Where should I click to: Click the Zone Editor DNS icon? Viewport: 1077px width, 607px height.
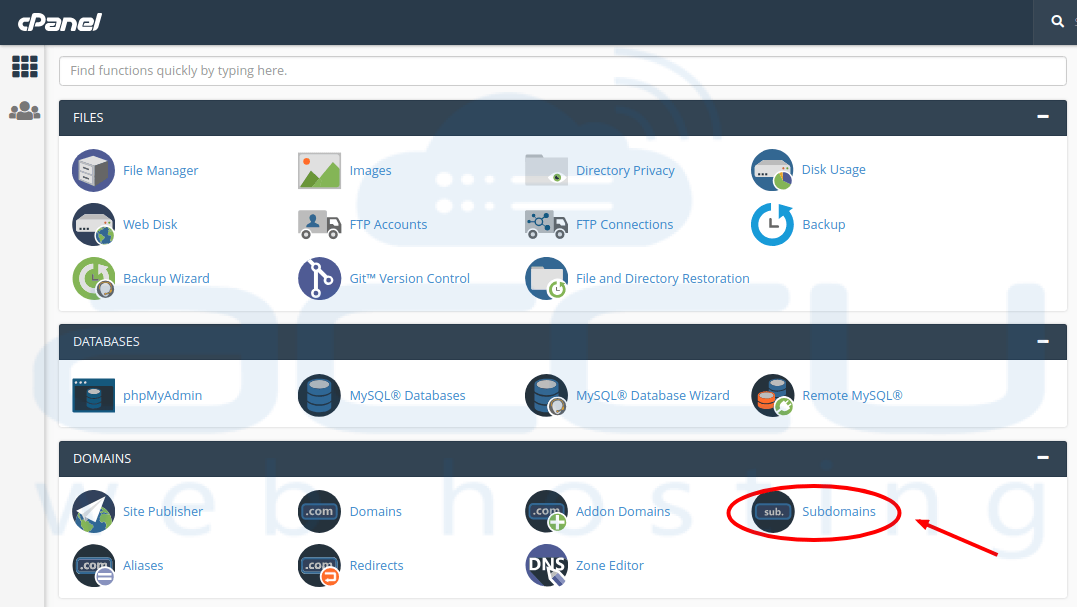(x=546, y=565)
